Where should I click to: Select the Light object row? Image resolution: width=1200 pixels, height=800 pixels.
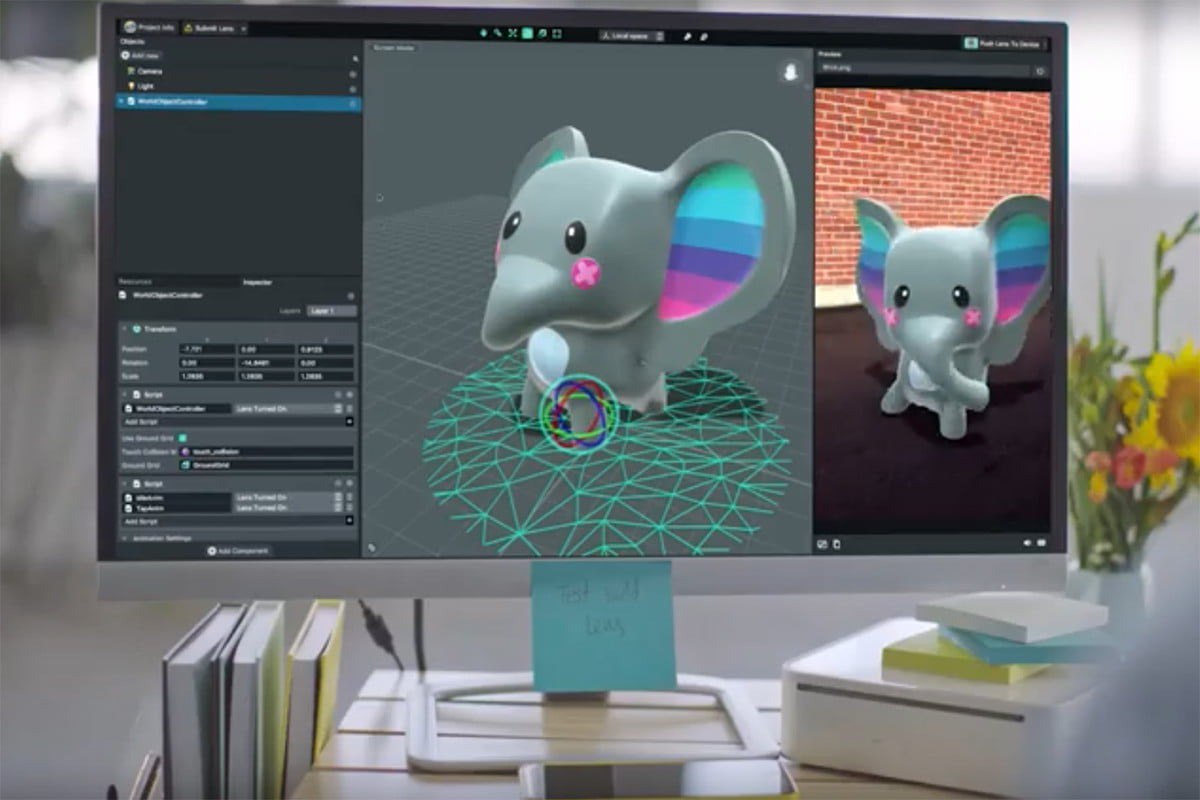(x=240, y=86)
